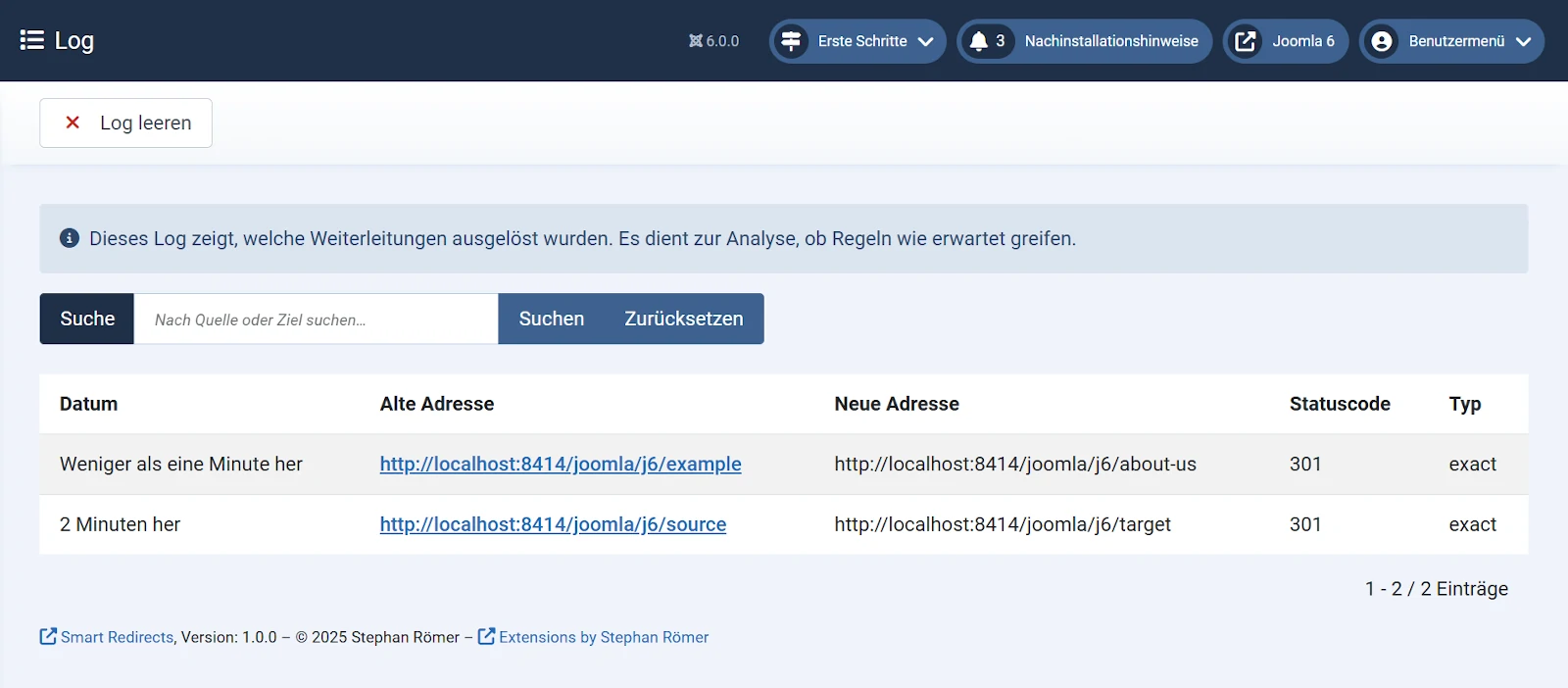Click the external link icon for Joomla 6

point(1245,41)
